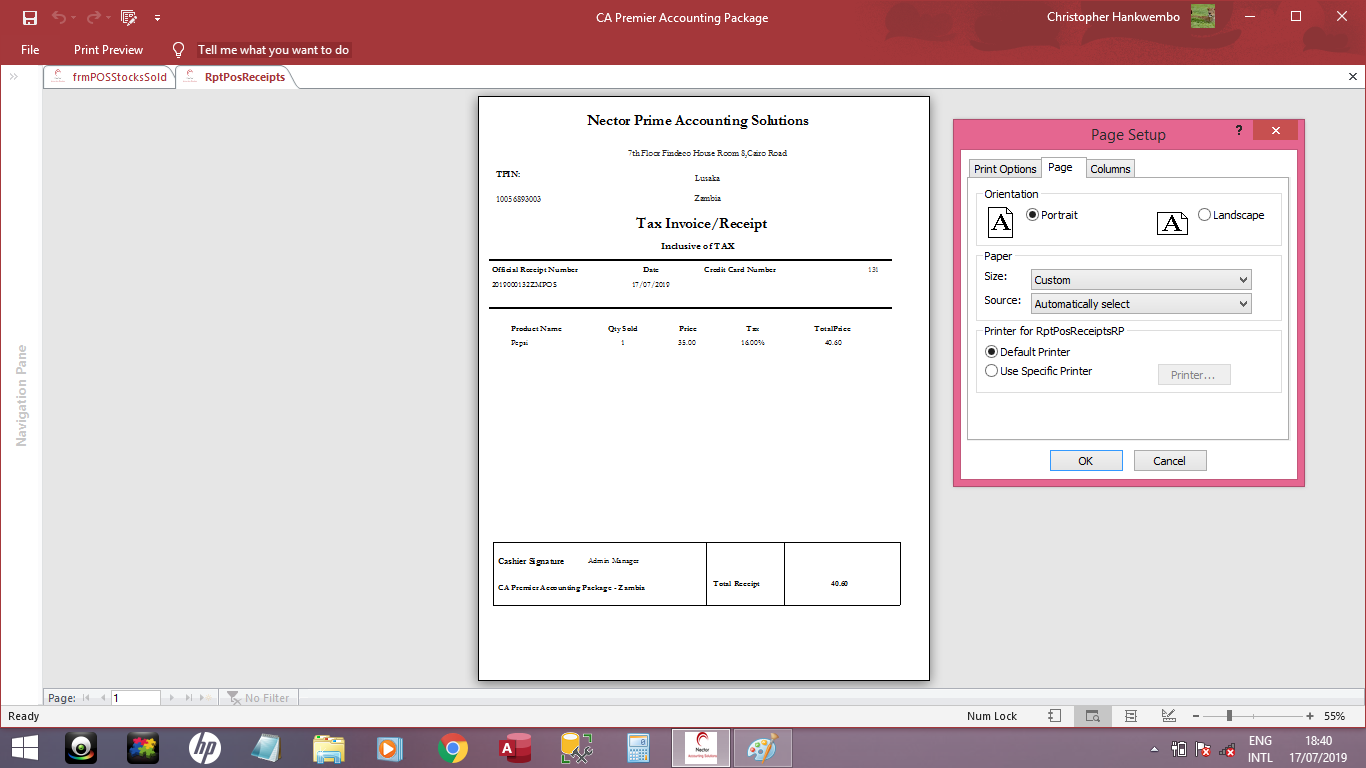Click the zoom out minus button
The width and height of the screenshot is (1366, 768).
tap(1195, 716)
